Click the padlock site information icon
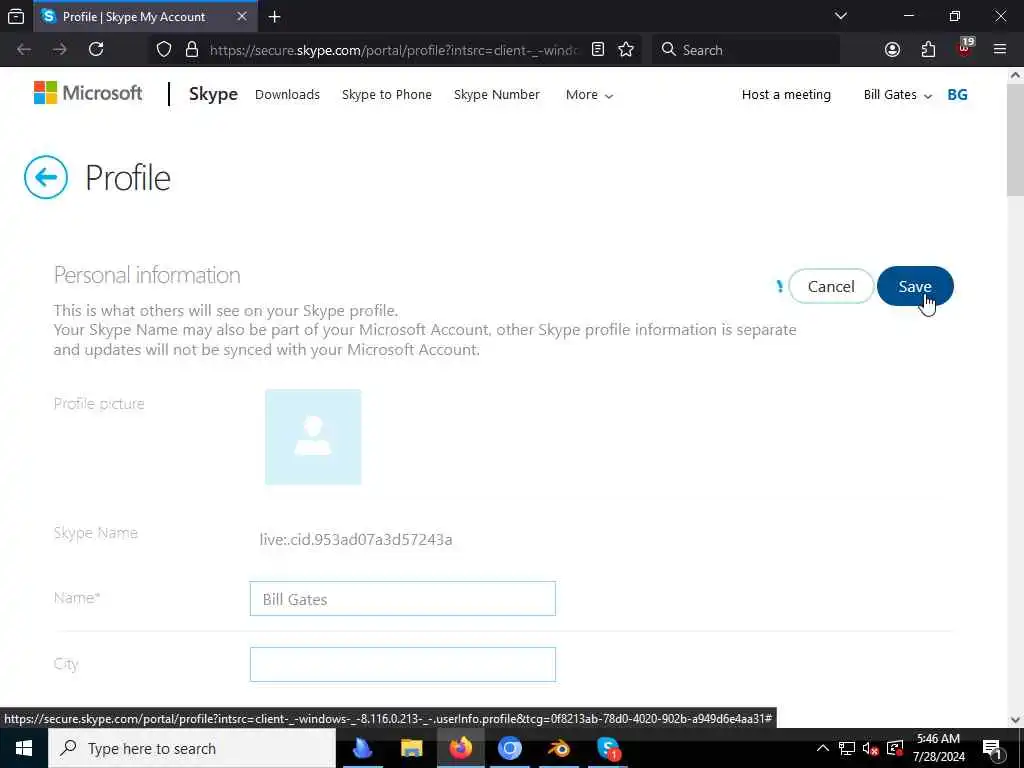The image size is (1024, 768). [x=191, y=50]
